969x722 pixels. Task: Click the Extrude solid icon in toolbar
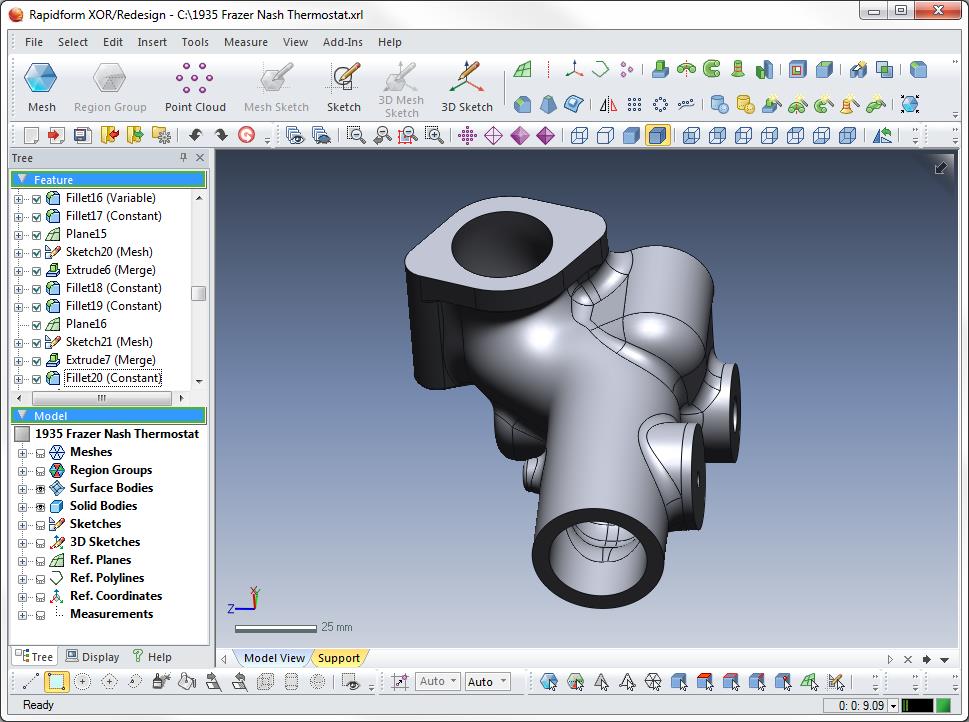point(660,69)
